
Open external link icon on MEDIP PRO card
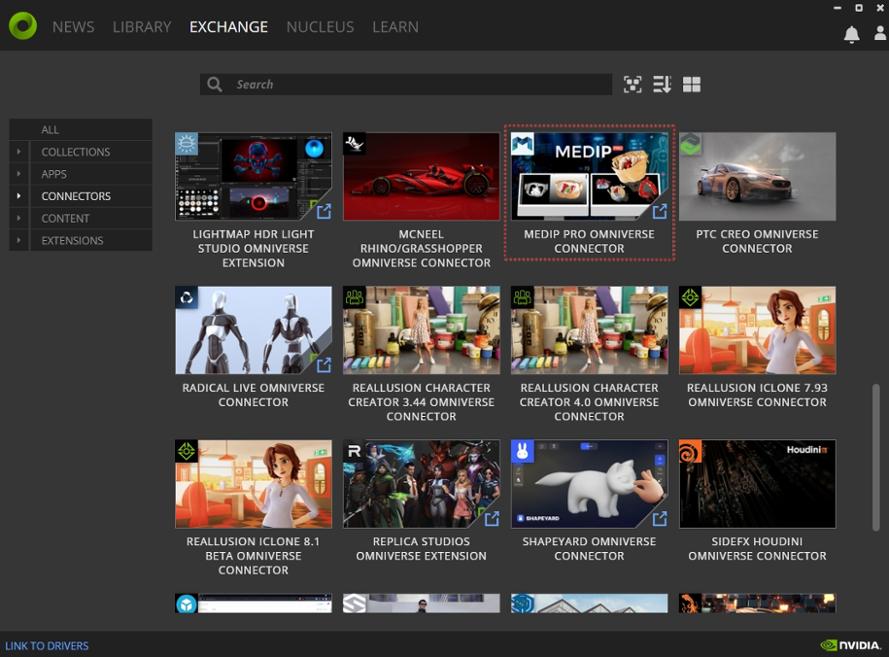[x=659, y=211]
